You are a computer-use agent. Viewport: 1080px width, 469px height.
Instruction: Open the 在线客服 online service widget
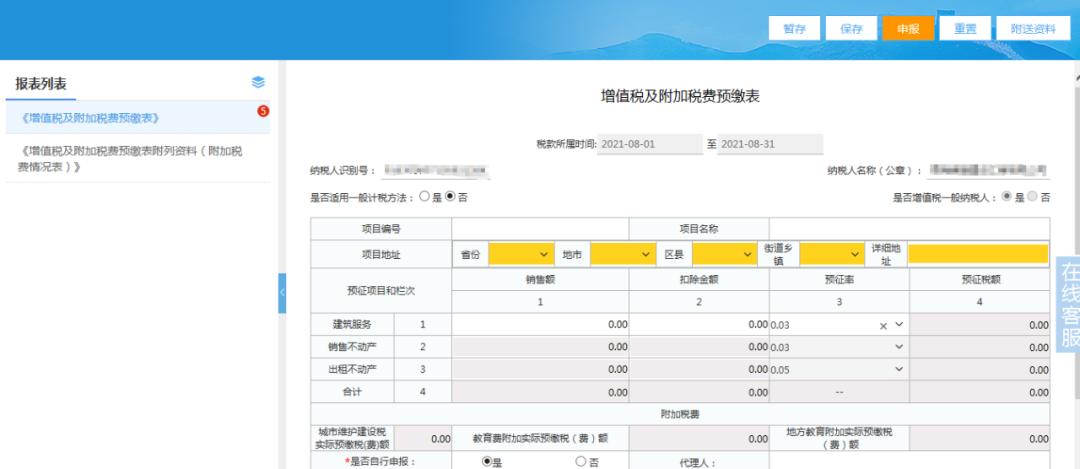pos(1069,304)
